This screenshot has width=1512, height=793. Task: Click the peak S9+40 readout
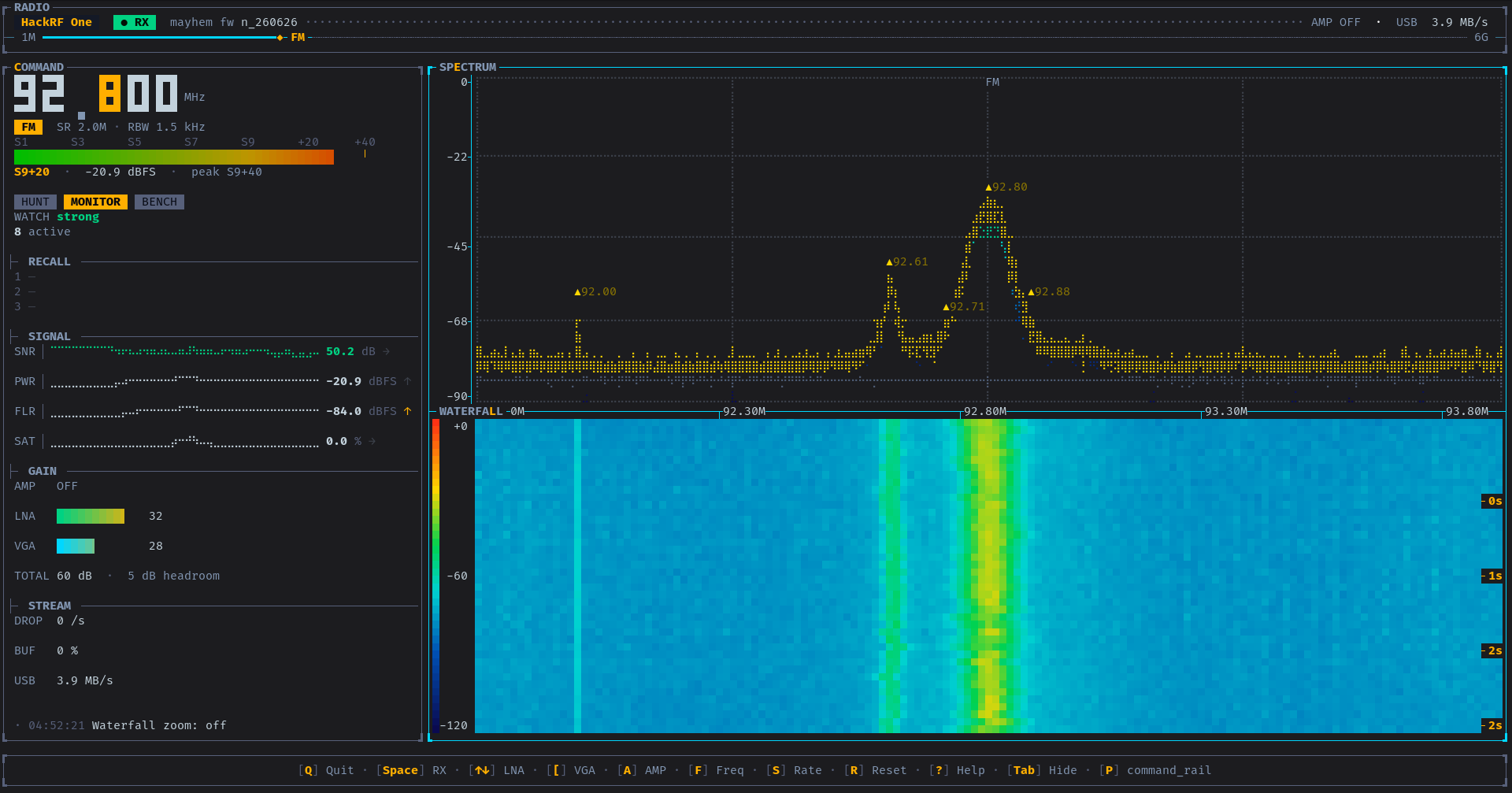click(227, 172)
